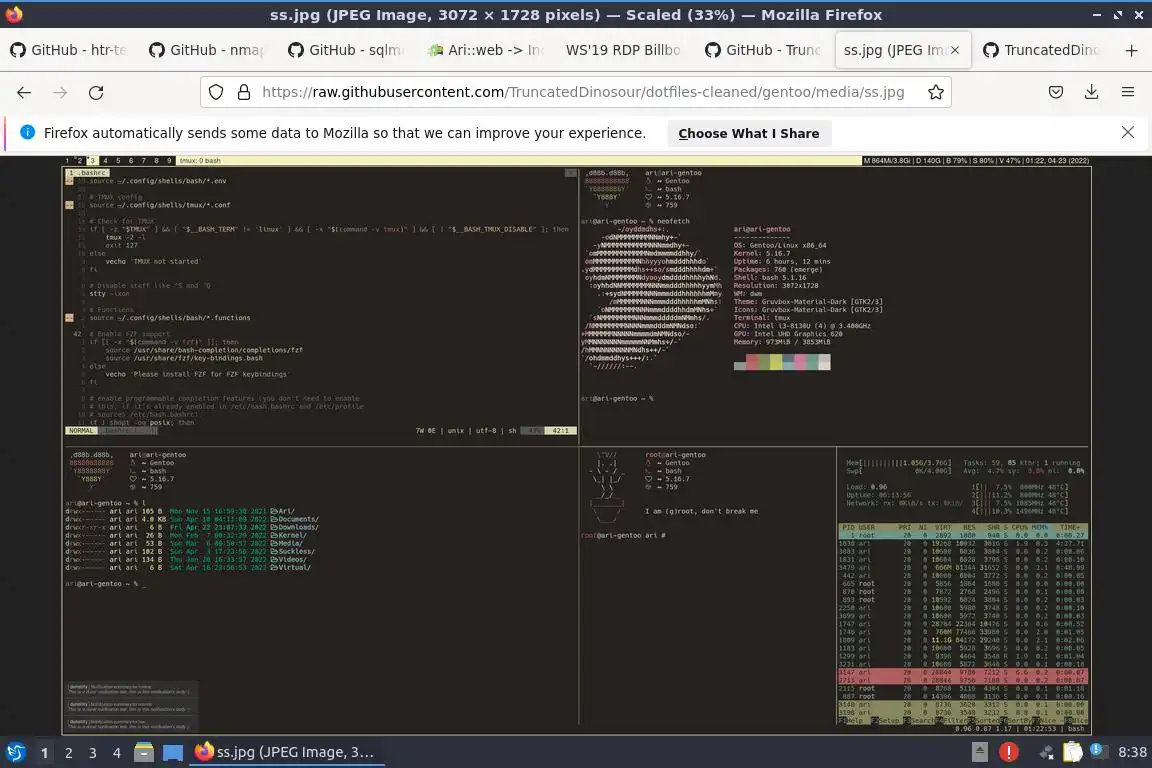
Task: Click the scaled ss.jpg image to zoom
Action: pyautogui.click(x=577, y=445)
